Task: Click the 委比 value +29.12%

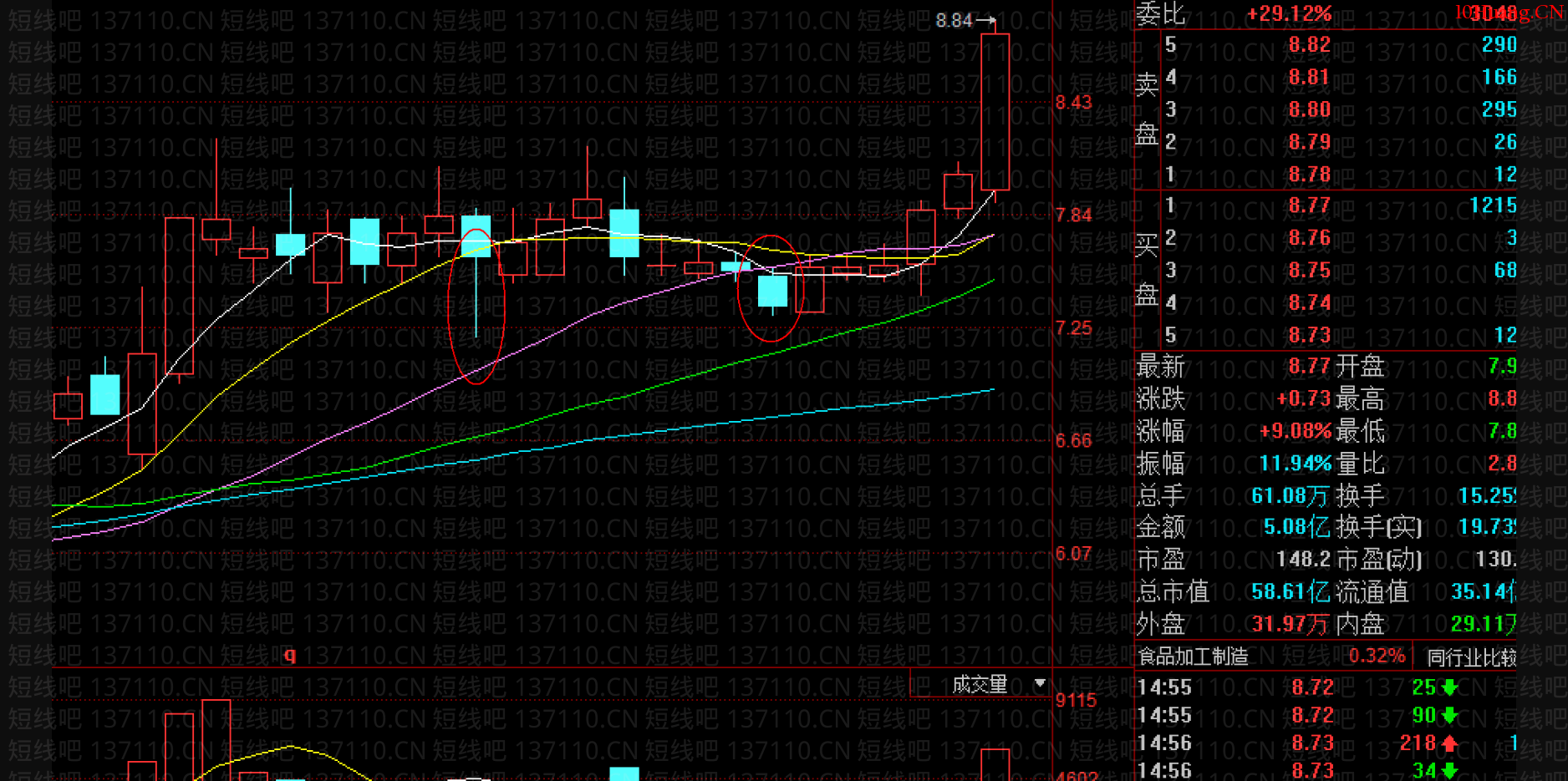Action: pyautogui.click(x=1289, y=13)
